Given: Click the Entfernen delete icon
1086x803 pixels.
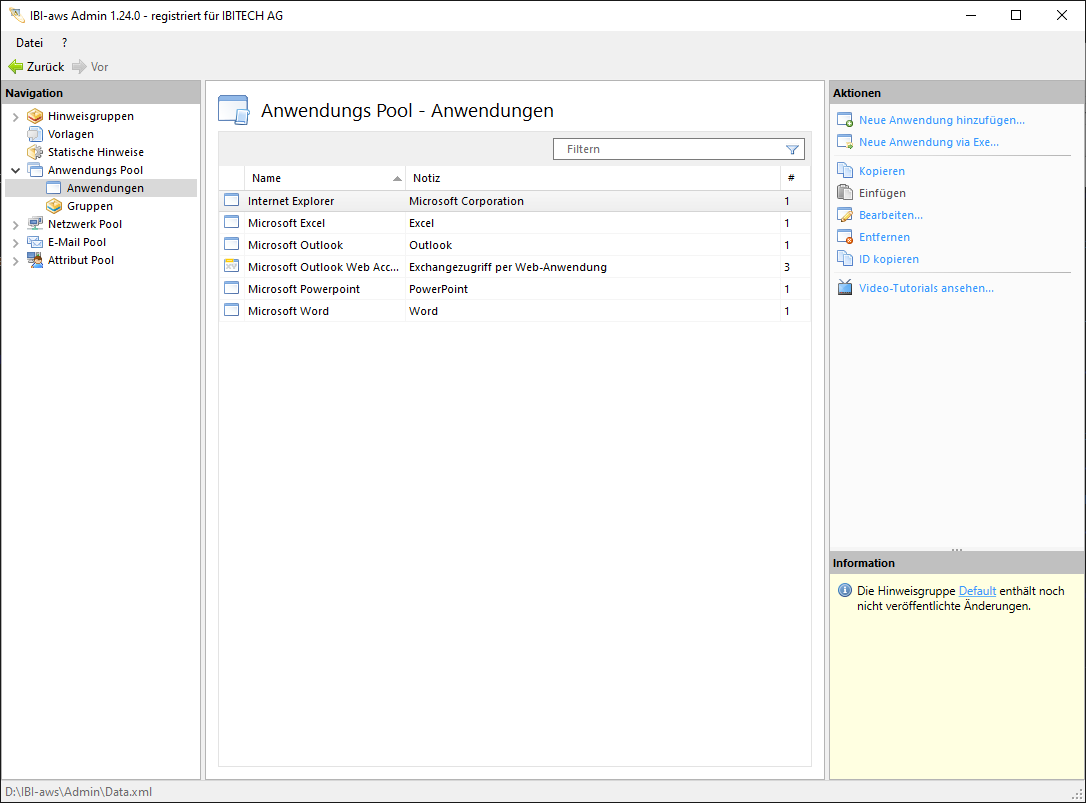Looking at the screenshot, I should tap(844, 237).
